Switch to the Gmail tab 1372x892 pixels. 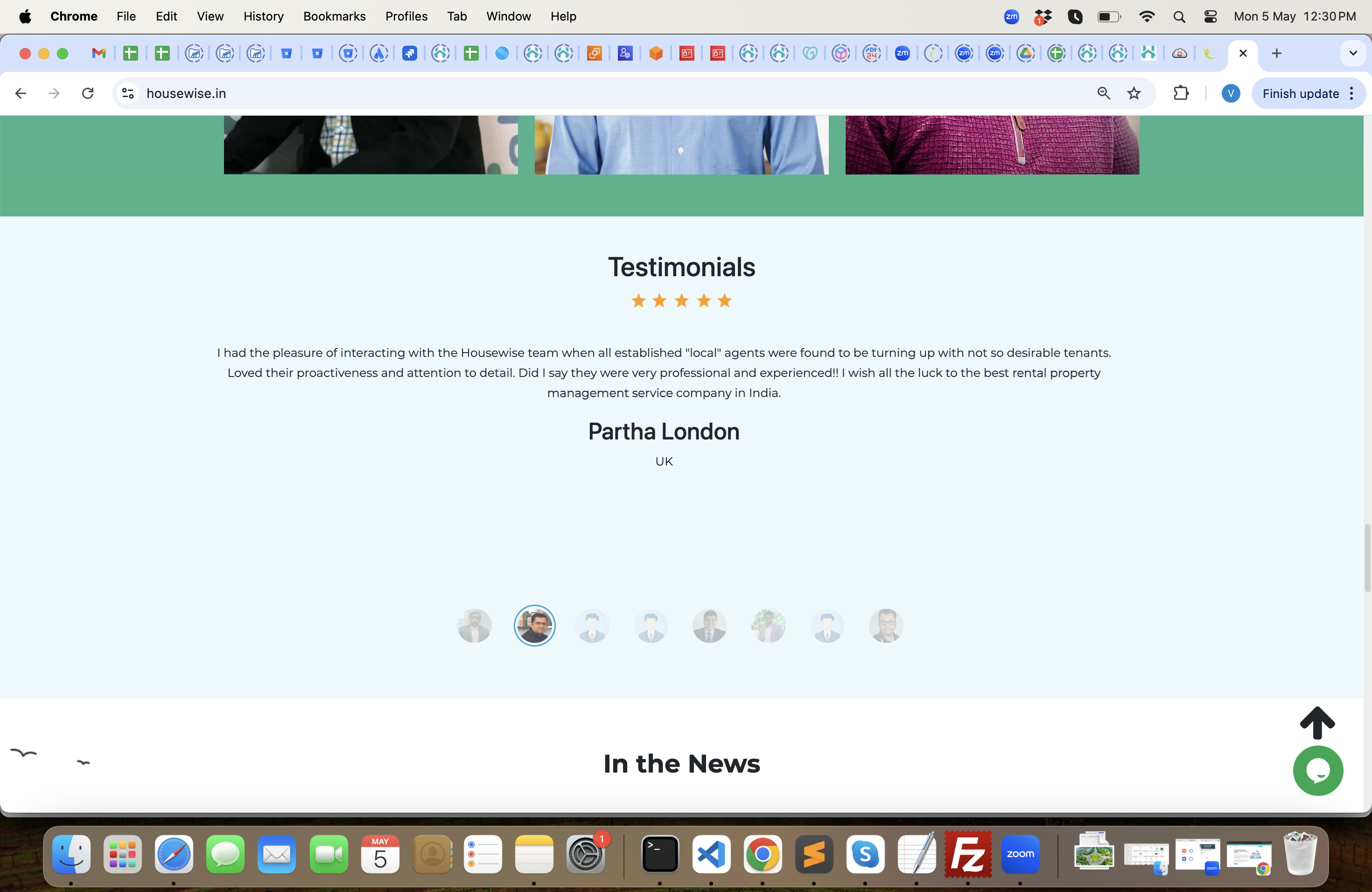coord(99,54)
